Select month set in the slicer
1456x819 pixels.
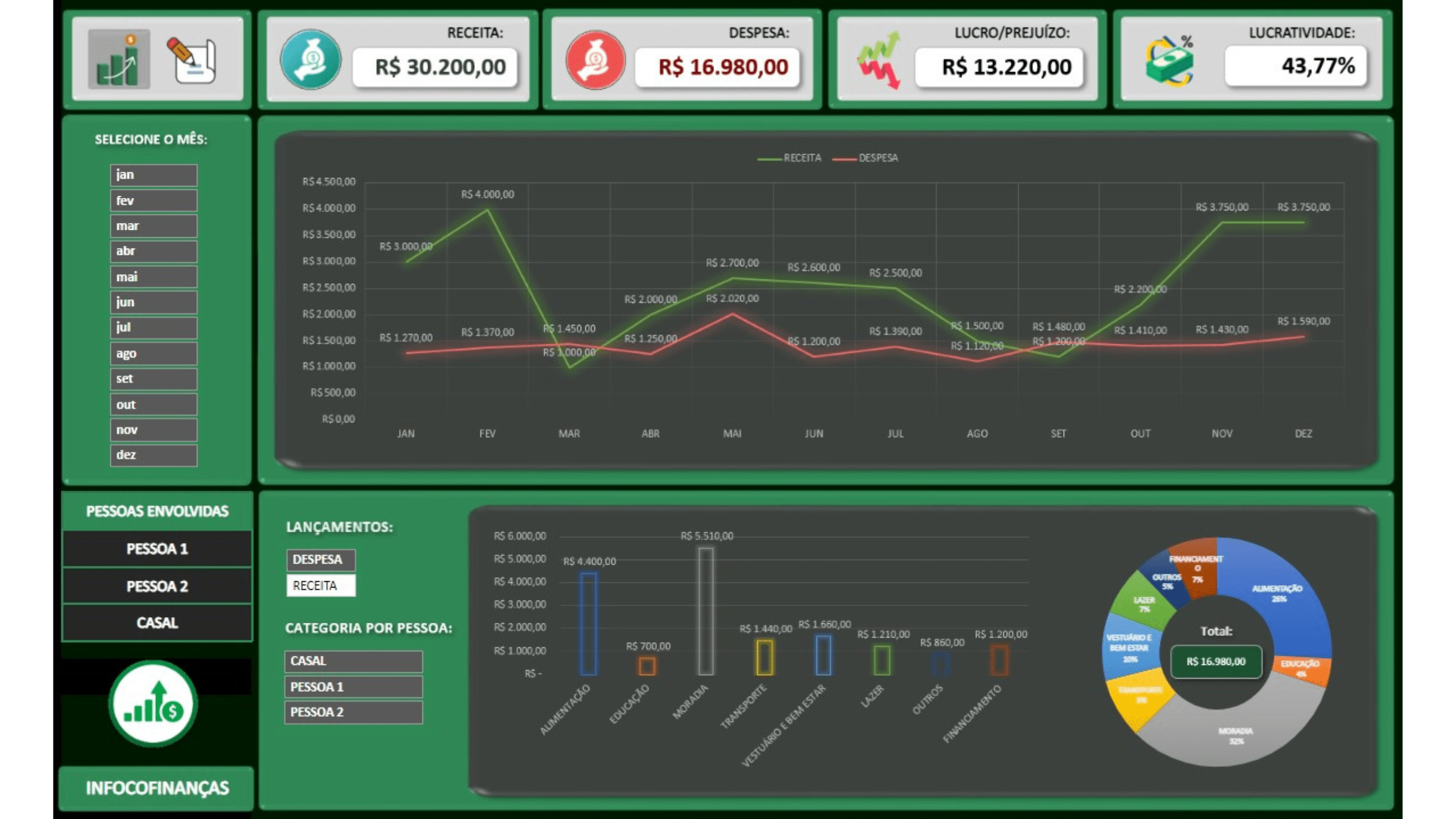154,379
